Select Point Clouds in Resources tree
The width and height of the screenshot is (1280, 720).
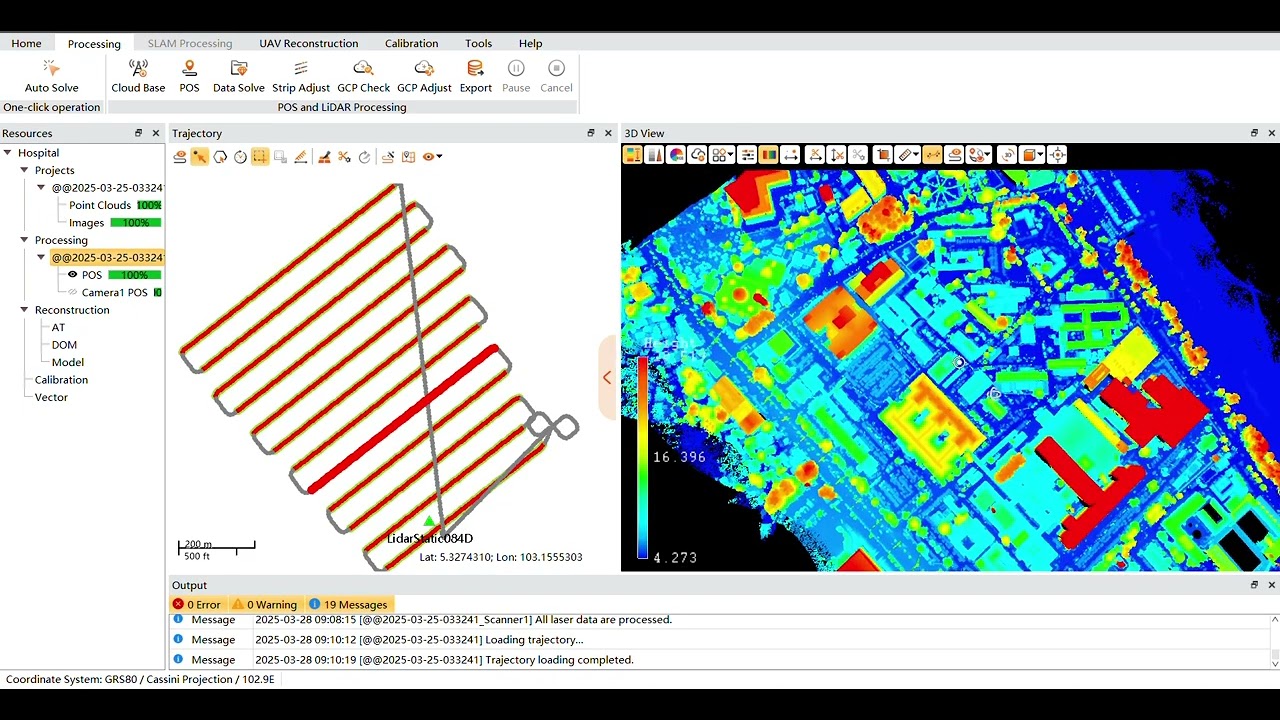point(100,205)
